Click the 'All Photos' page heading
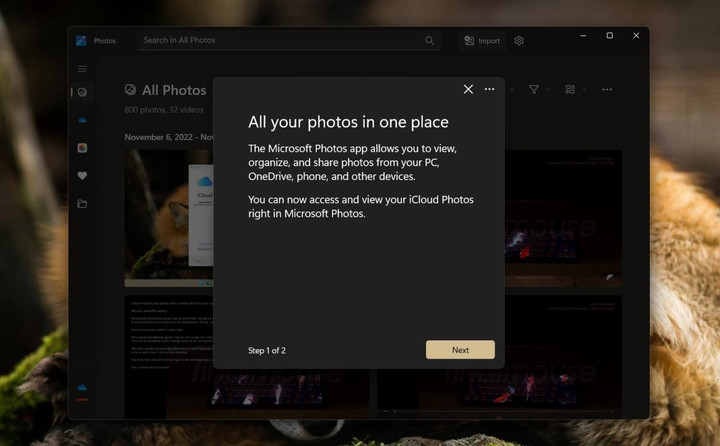Screen dimensions: 720x446 point(174,90)
